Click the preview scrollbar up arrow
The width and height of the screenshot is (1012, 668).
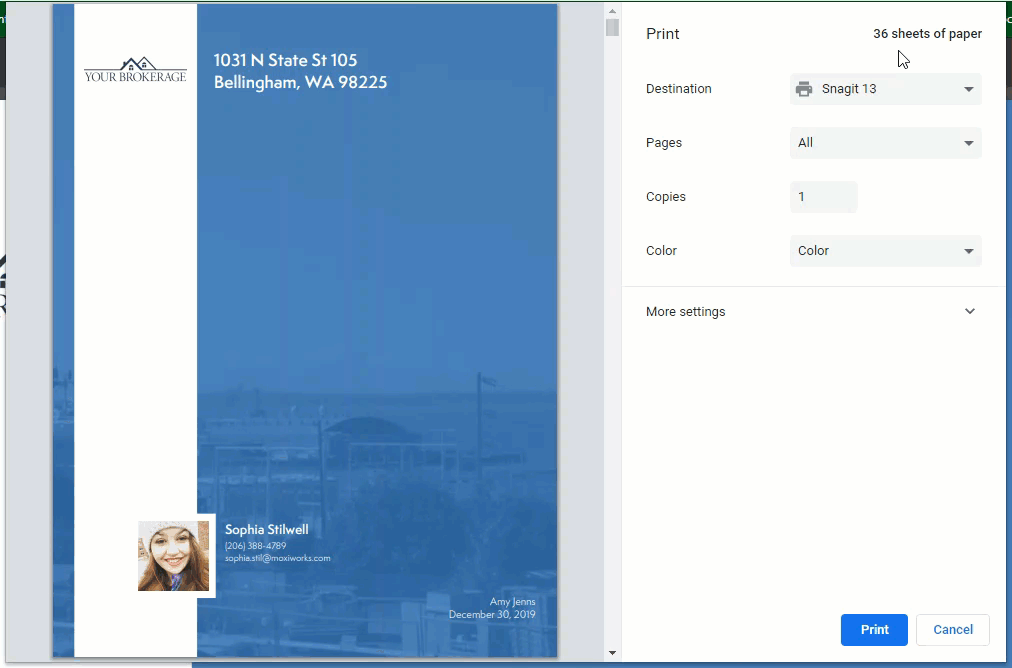point(612,10)
